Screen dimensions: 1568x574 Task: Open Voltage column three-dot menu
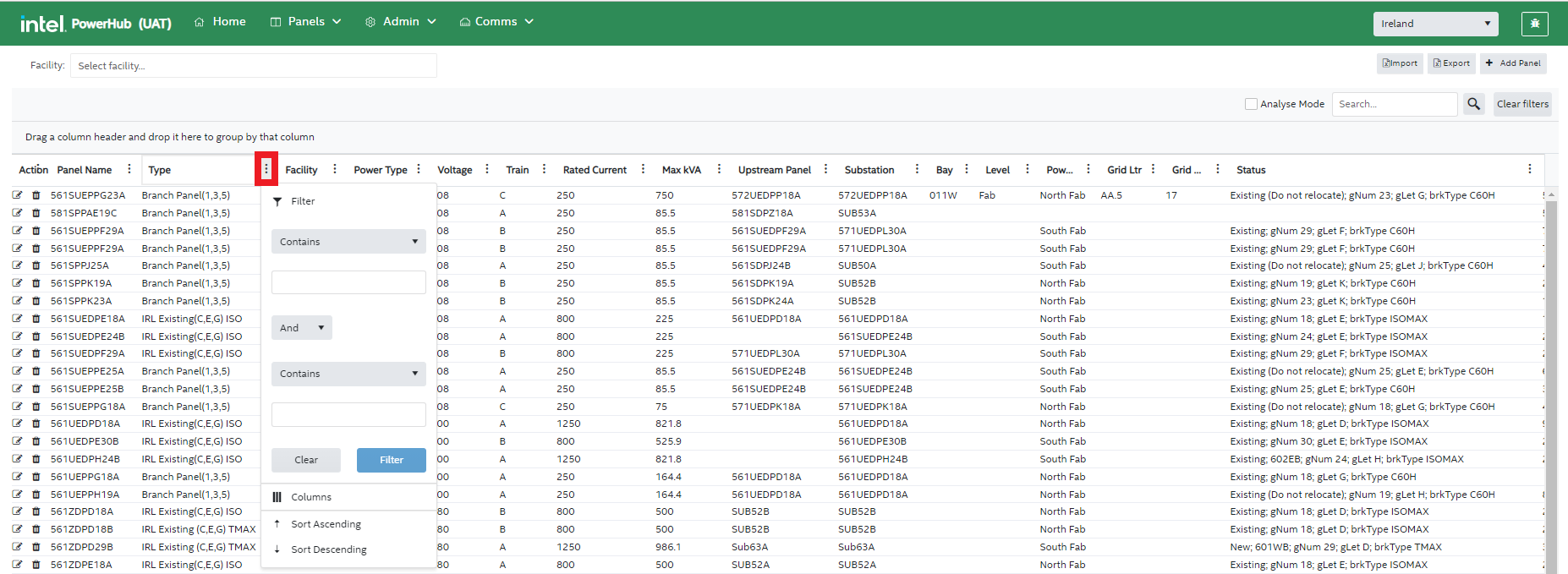tap(487, 169)
